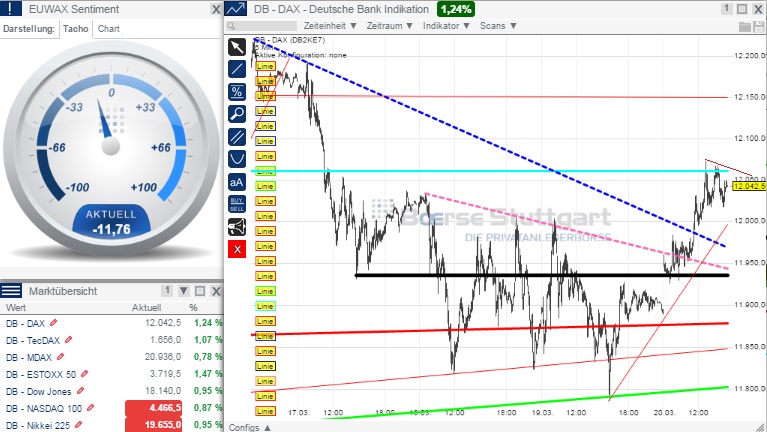Open the DB - MDAX row
767x432 pixels.
tap(112, 357)
